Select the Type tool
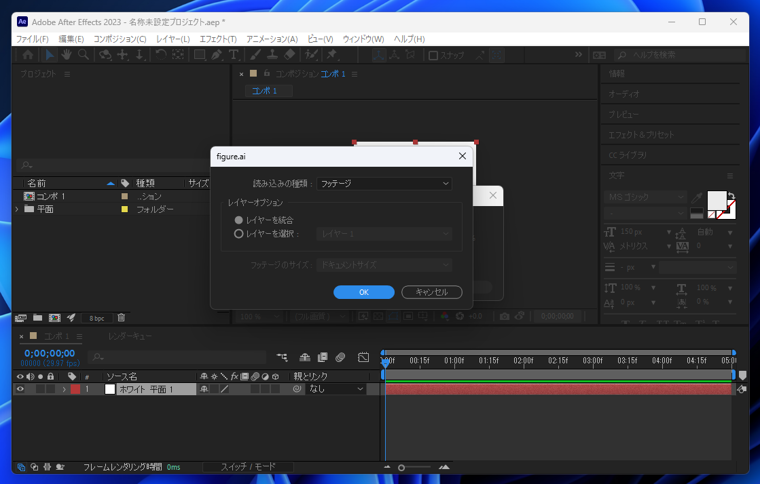Image resolution: width=760 pixels, height=484 pixels. pos(234,55)
